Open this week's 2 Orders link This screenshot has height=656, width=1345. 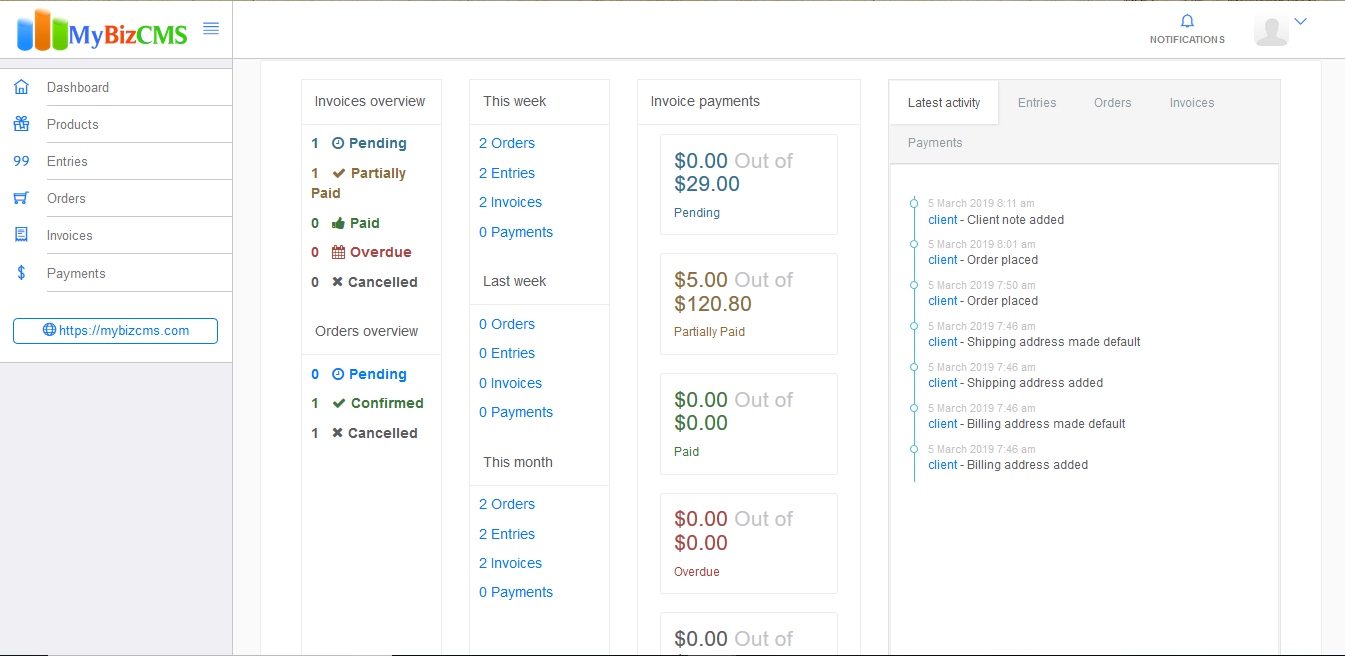pos(507,143)
